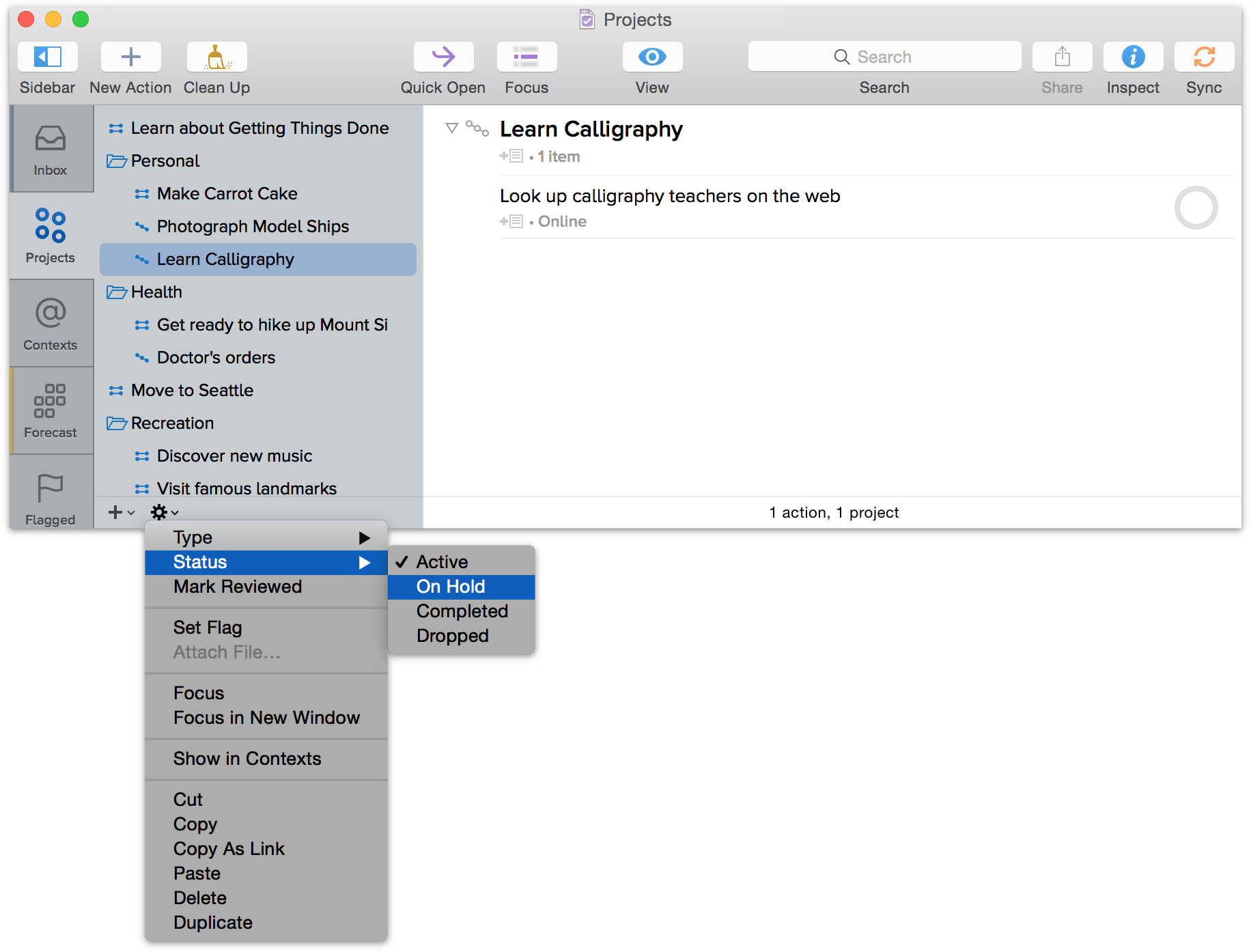Click the 1 action, 1 project status text

[x=834, y=513]
